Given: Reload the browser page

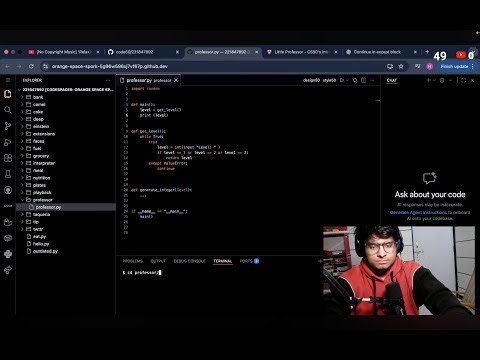Looking at the screenshot, I should 31,66.
